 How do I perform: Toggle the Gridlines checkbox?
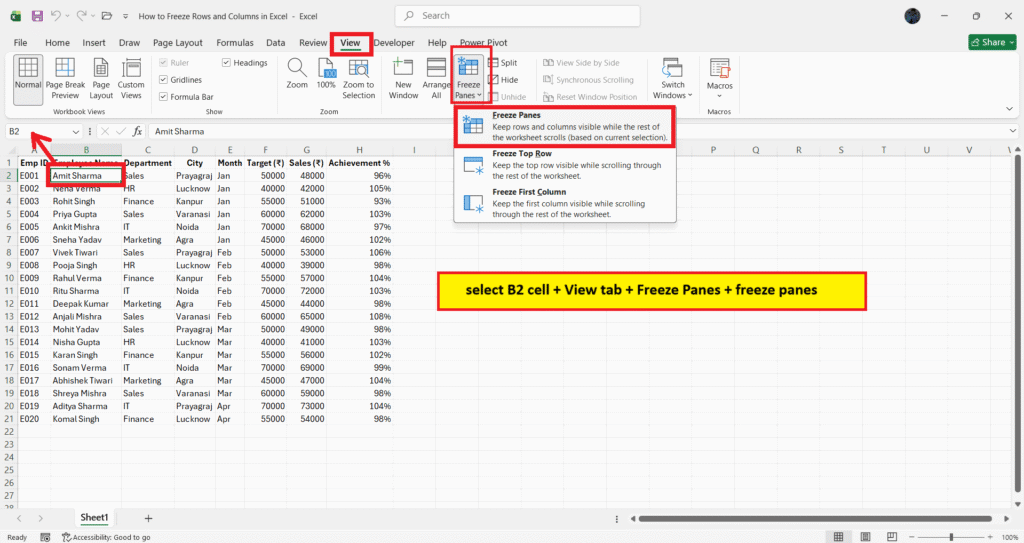pos(163,80)
